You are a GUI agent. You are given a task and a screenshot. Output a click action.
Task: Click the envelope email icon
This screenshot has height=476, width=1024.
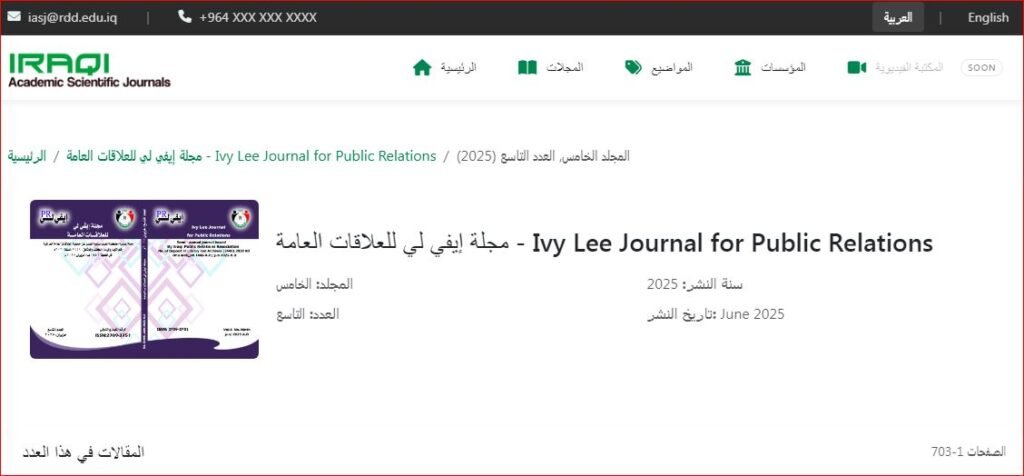pos(15,17)
